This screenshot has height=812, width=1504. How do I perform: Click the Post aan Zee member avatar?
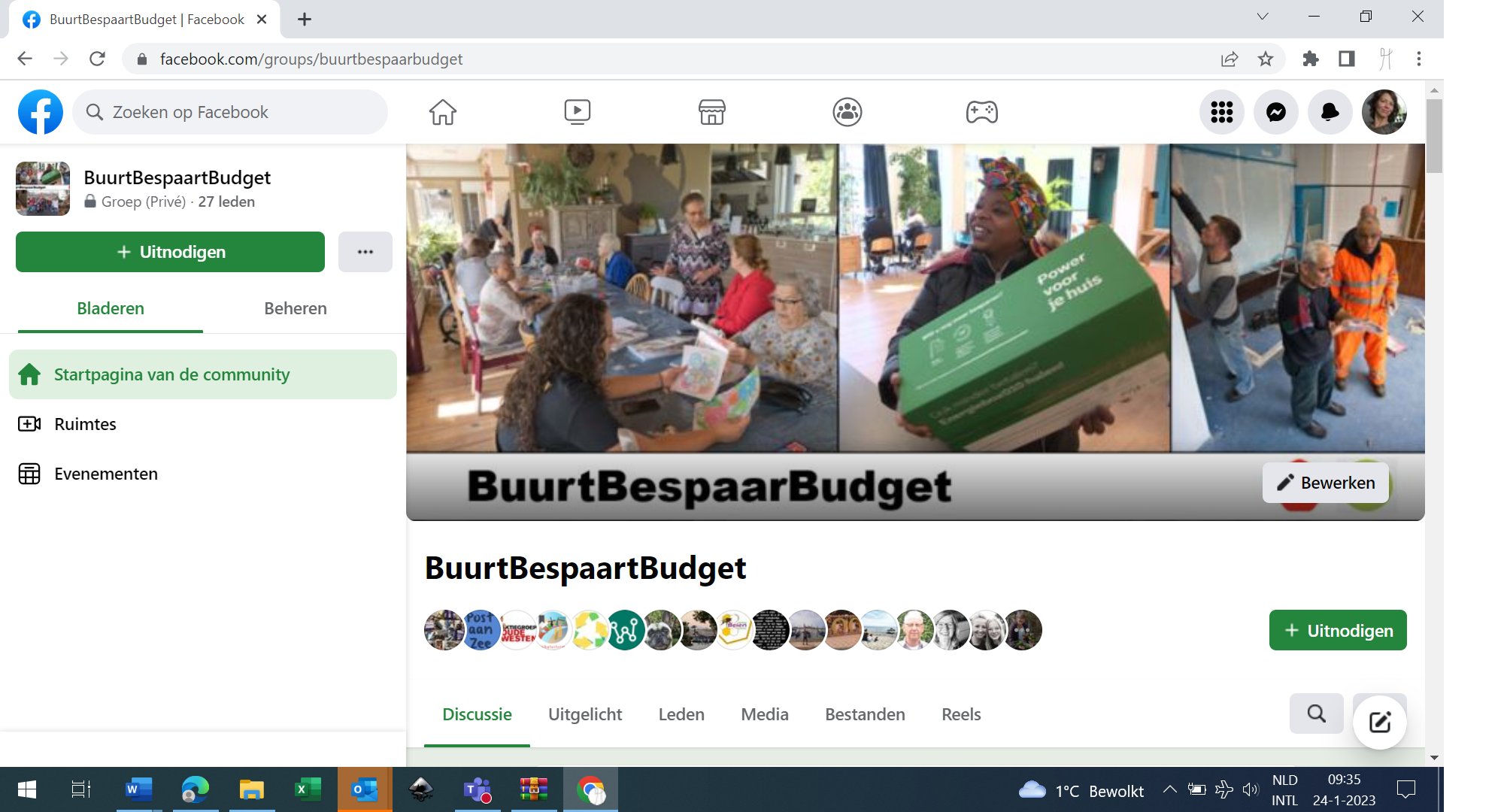click(481, 630)
